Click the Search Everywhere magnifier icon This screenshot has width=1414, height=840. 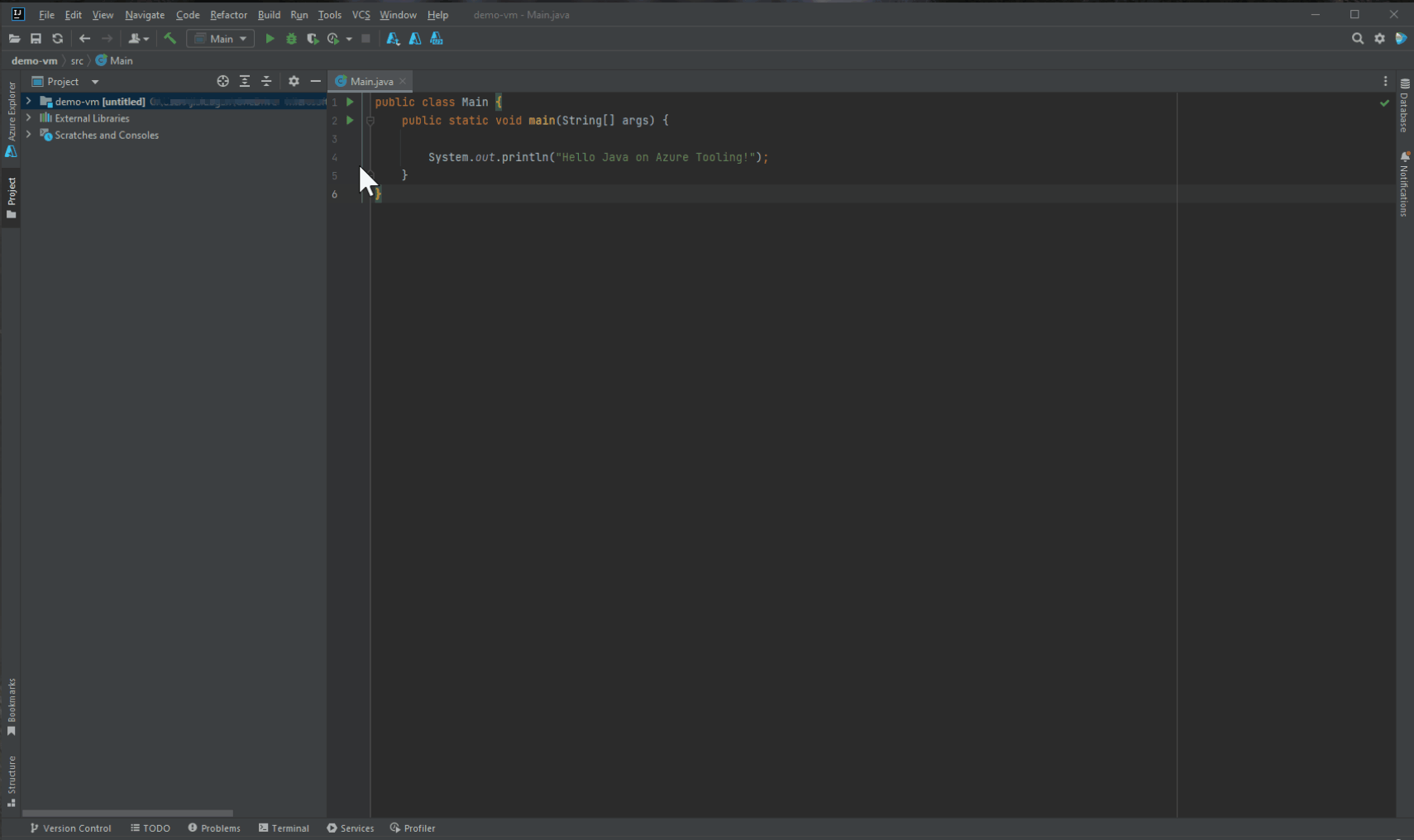click(x=1358, y=38)
